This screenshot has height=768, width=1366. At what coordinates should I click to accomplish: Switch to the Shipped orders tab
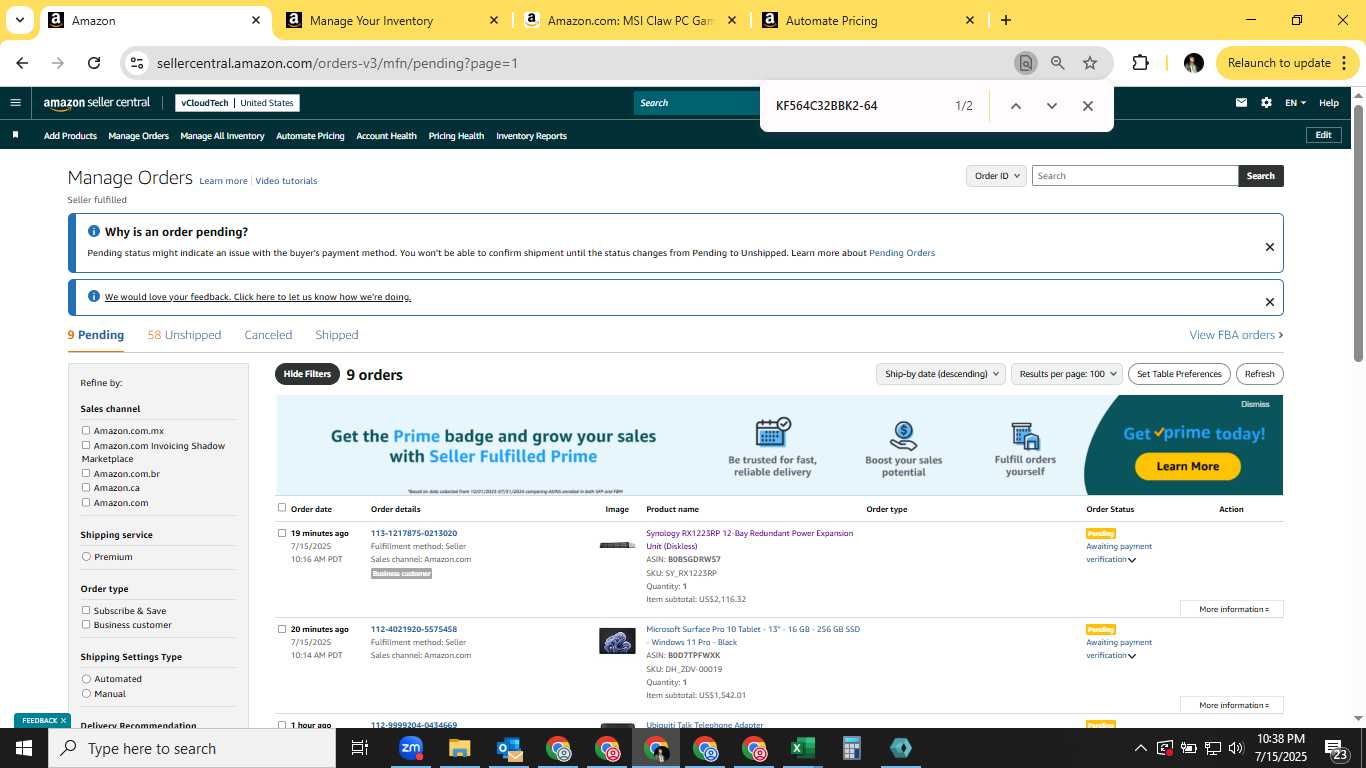[336, 335]
